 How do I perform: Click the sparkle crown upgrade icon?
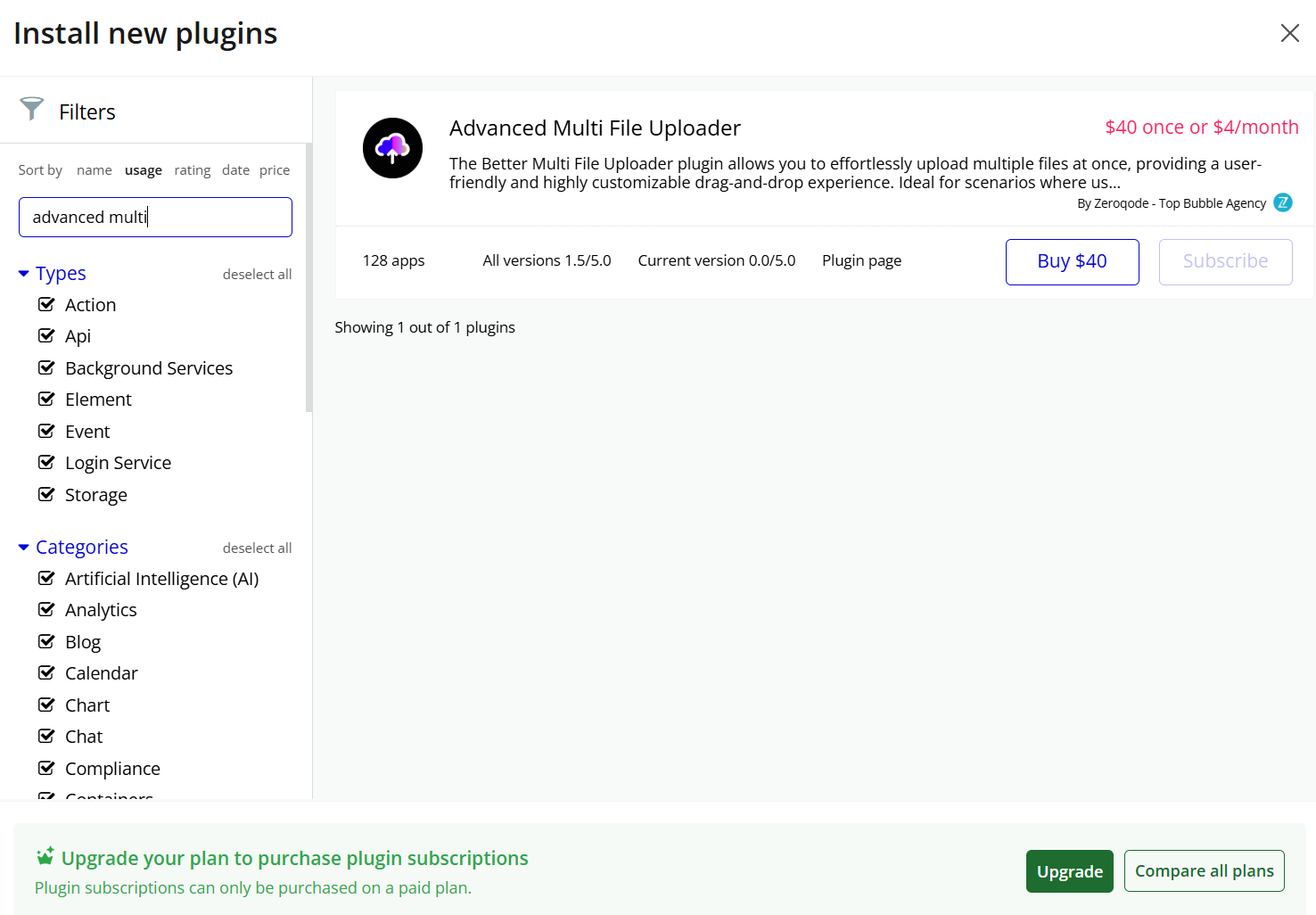click(45, 856)
